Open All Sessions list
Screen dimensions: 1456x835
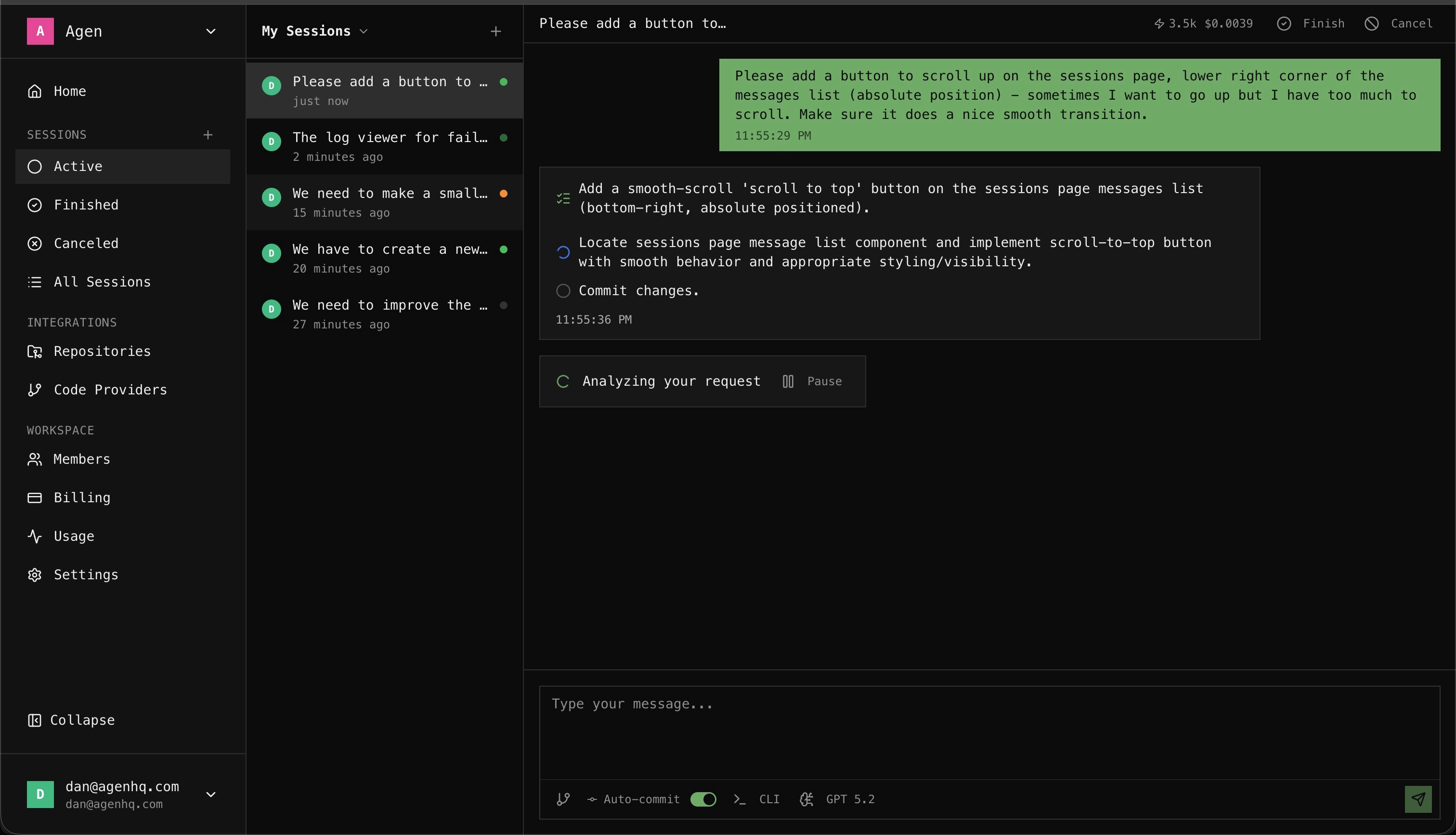pos(102,282)
